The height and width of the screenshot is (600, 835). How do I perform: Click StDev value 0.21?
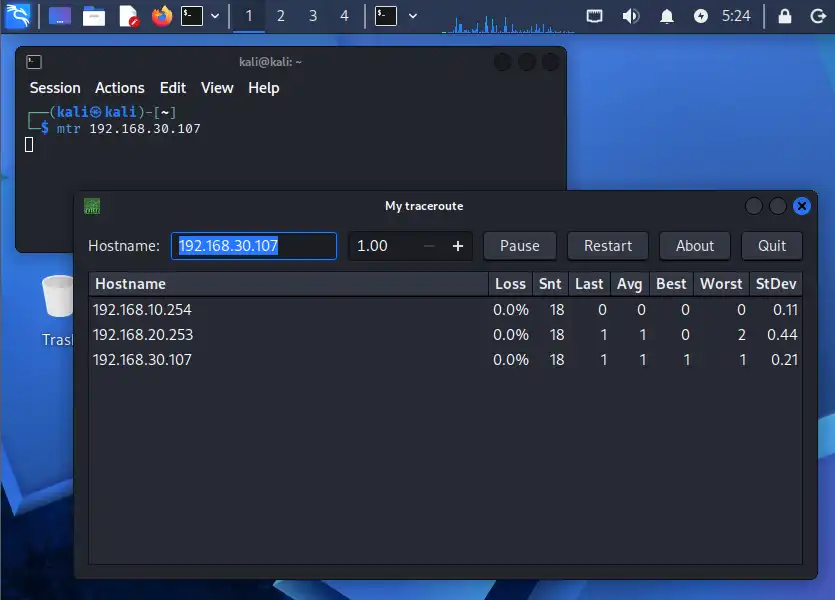784,360
